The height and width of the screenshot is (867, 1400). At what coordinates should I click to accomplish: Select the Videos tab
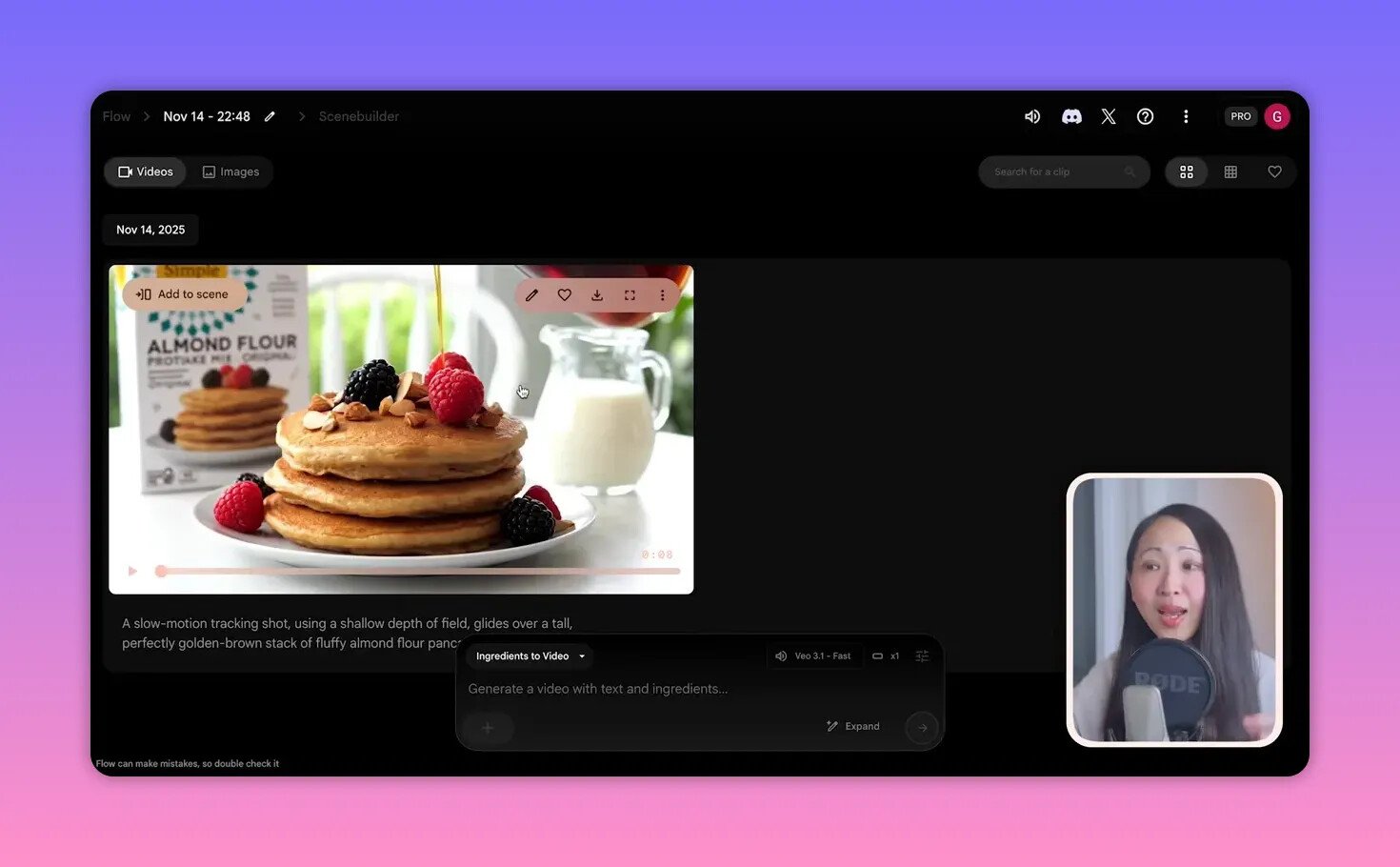coord(145,171)
